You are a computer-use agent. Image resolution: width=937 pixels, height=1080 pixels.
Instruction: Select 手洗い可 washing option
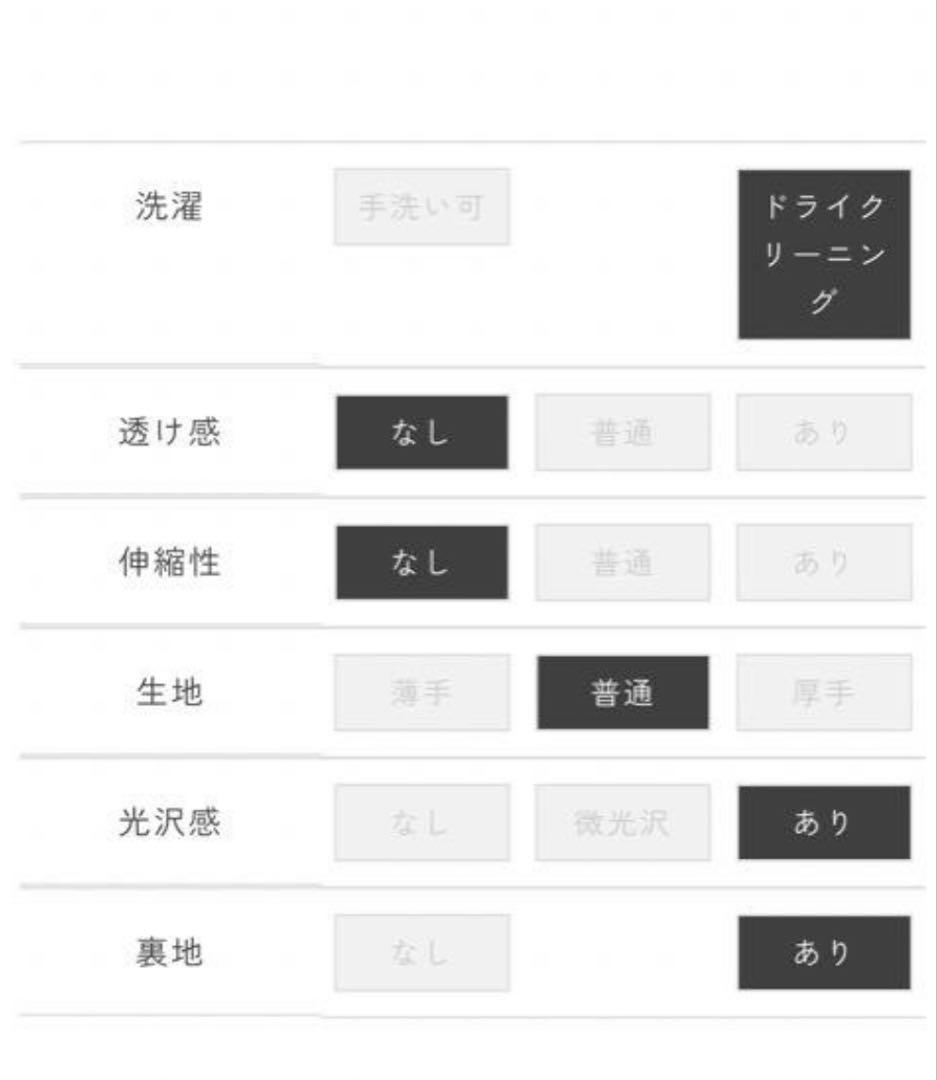[x=422, y=207]
